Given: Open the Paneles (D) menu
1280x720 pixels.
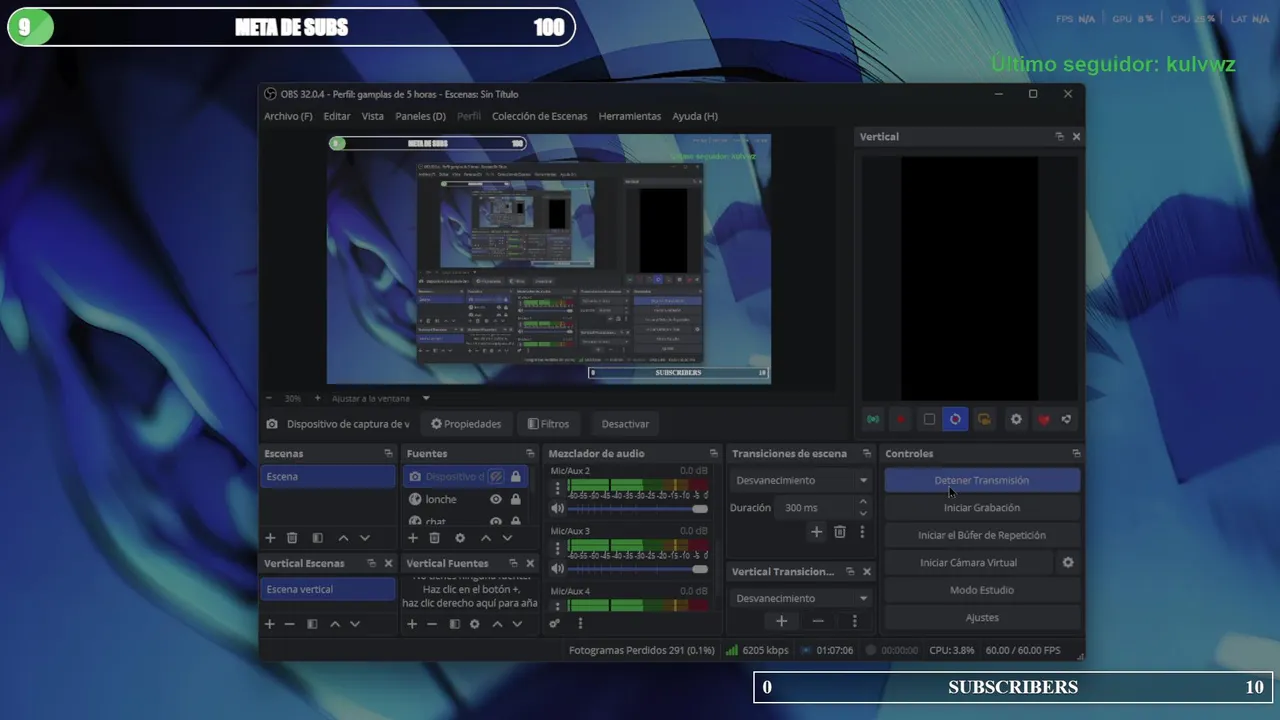Looking at the screenshot, I should [420, 116].
